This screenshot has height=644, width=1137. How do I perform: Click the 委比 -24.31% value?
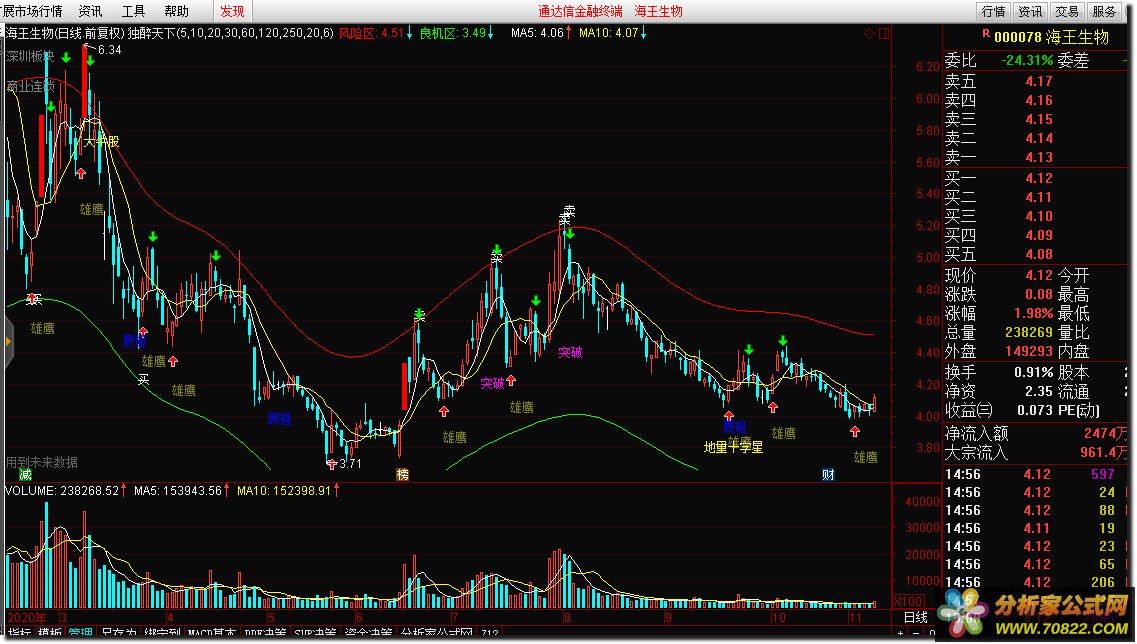tap(1026, 60)
